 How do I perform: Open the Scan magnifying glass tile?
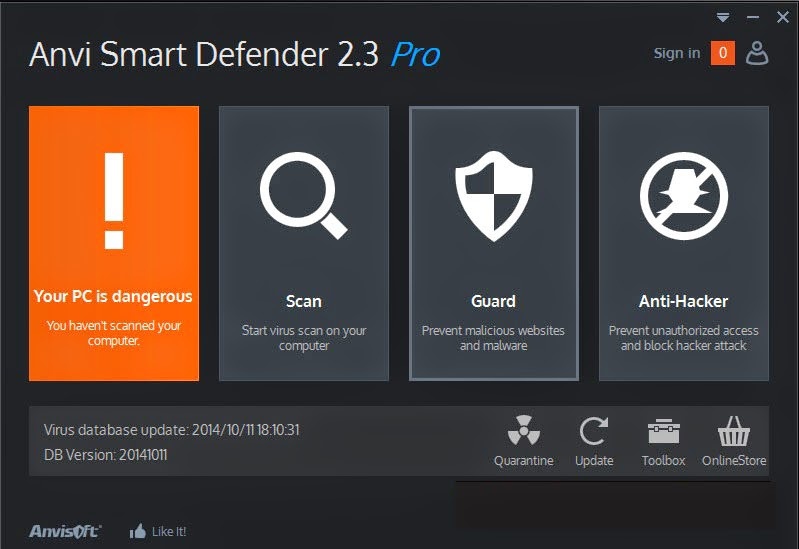click(304, 243)
